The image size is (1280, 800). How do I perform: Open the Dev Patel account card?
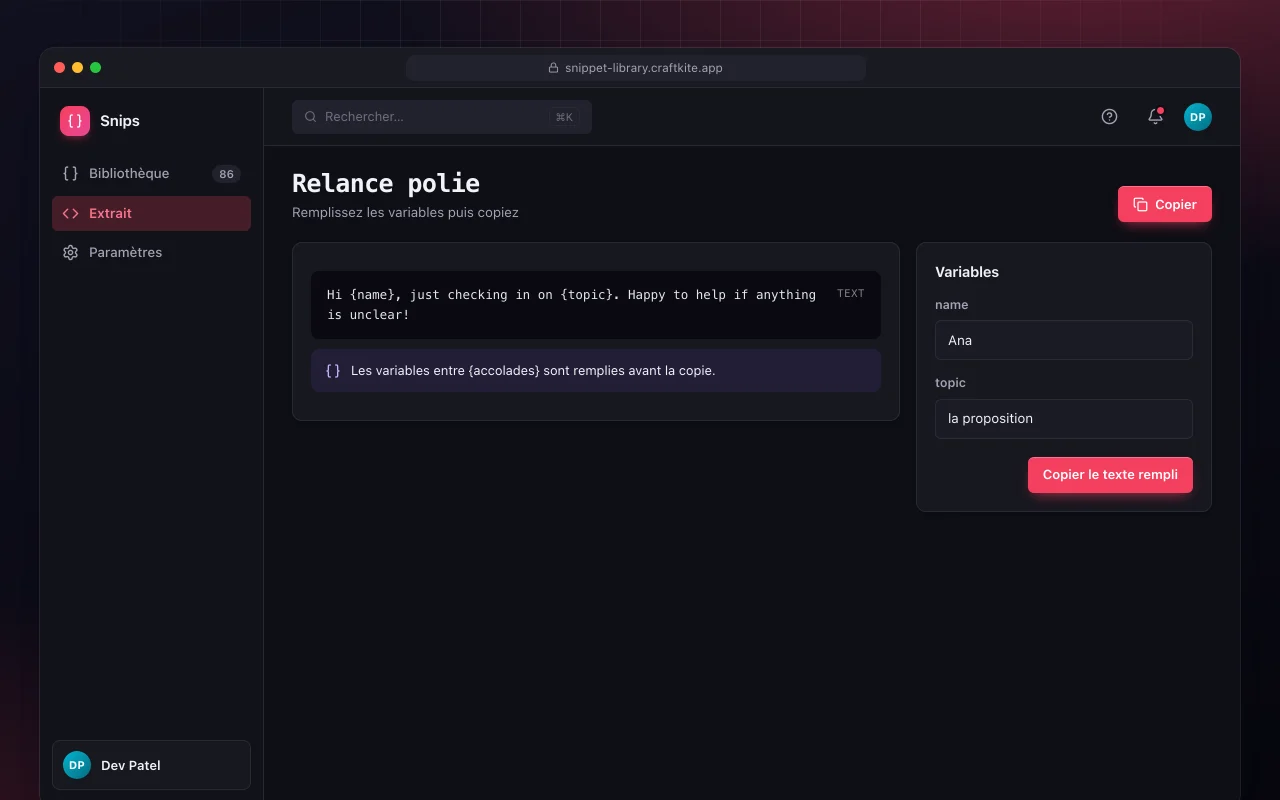[x=151, y=765]
